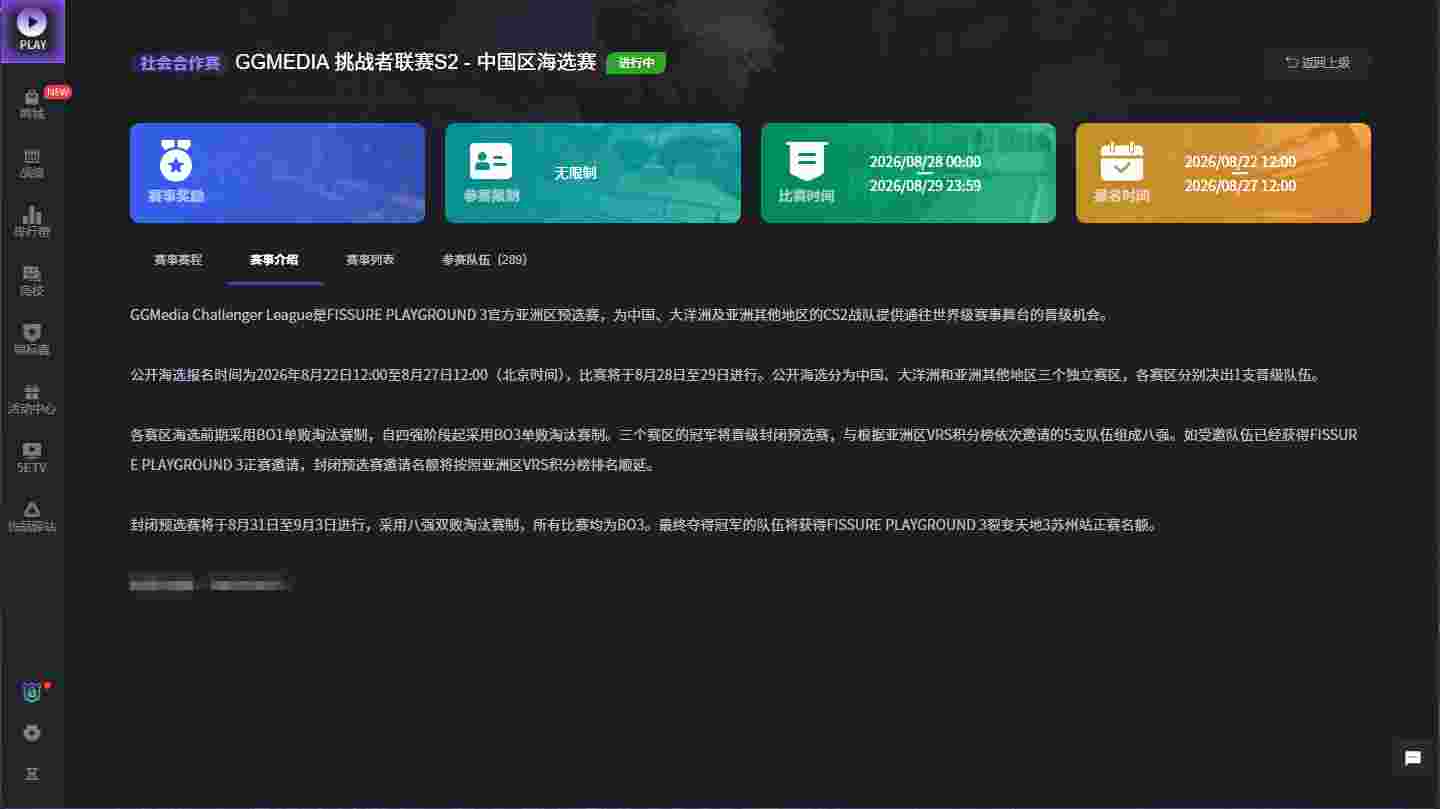The height and width of the screenshot is (809, 1440).
Task: Click the 无限制 text on the 参赛限制 card
Action: tap(575, 173)
